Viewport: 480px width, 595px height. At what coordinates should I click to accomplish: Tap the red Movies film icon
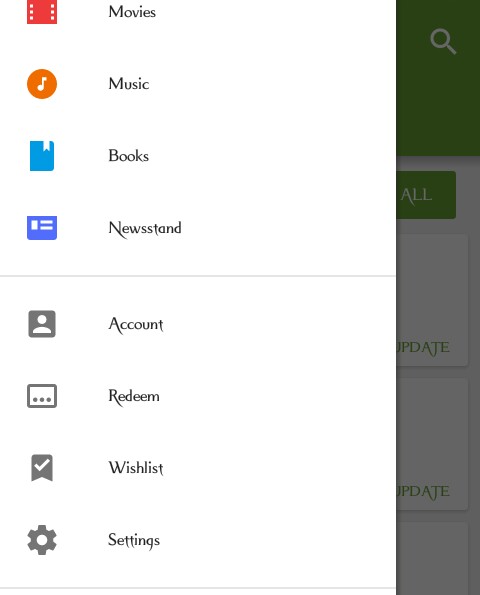pos(42,12)
